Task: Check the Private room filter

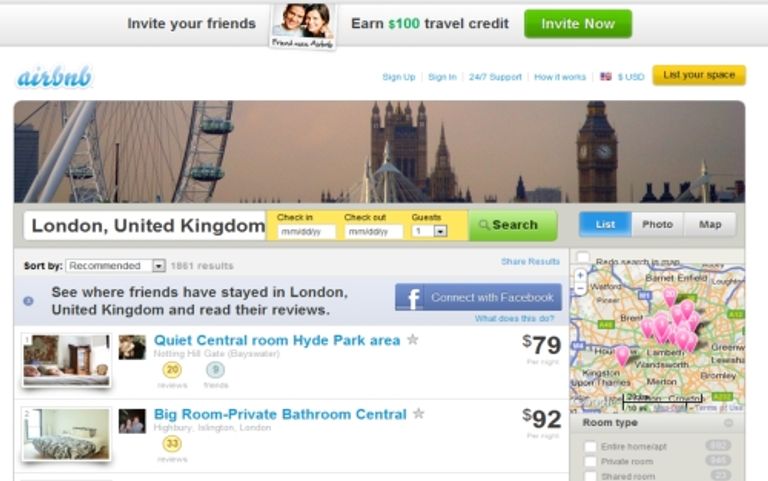Action: click(x=591, y=461)
